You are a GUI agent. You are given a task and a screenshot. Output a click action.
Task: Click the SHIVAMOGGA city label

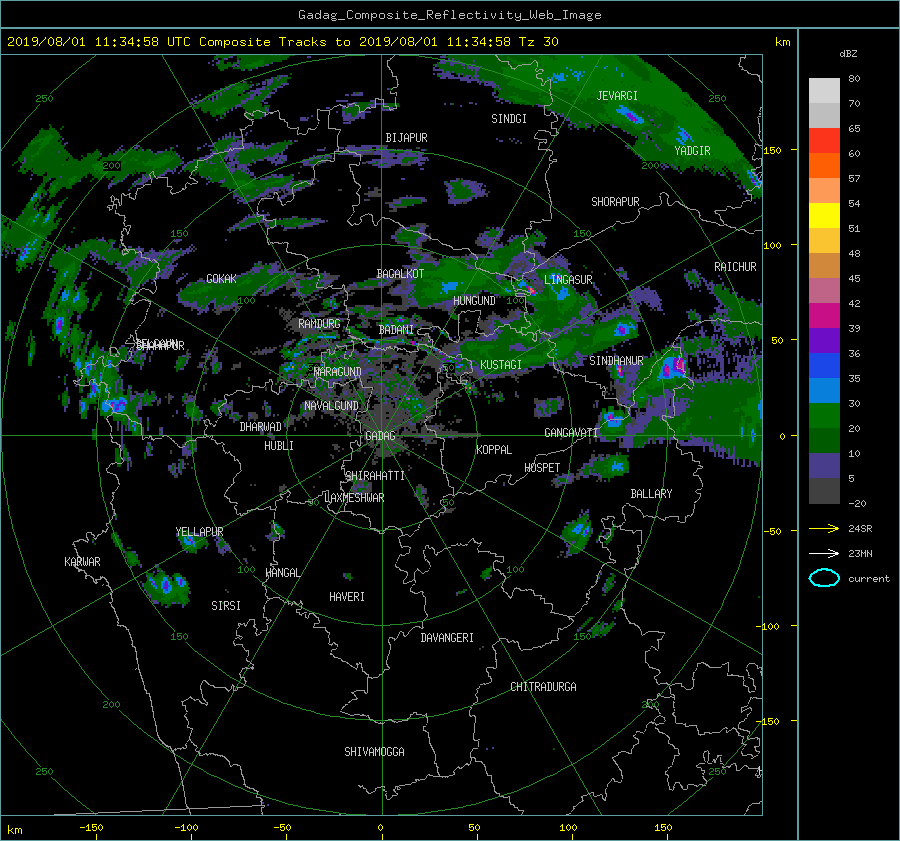(x=374, y=752)
